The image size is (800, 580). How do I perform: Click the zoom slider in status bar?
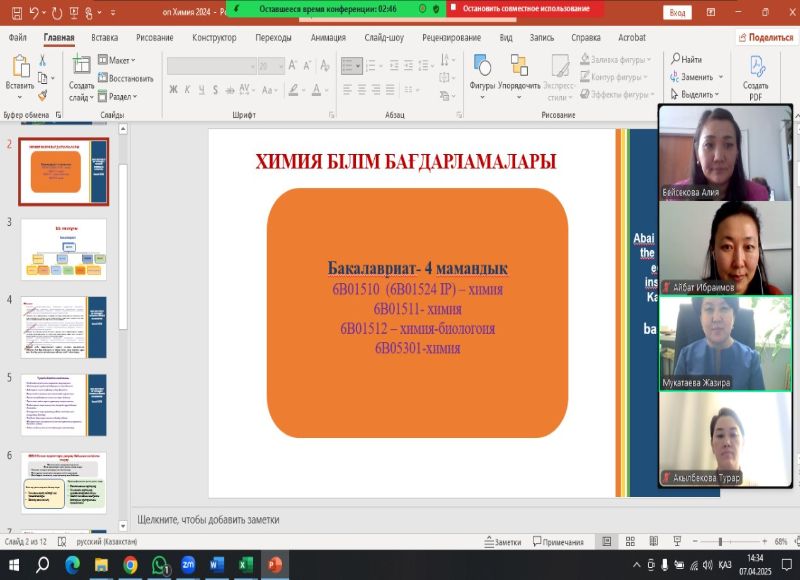tap(720, 541)
